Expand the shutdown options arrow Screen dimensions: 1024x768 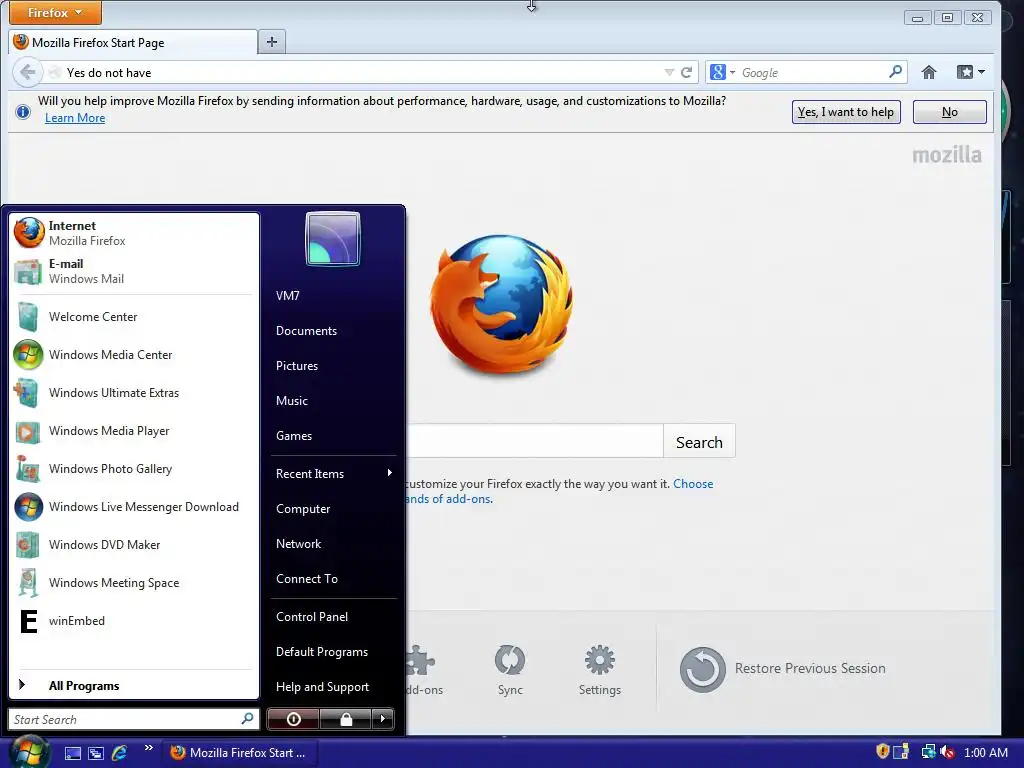pyautogui.click(x=383, y=719)
